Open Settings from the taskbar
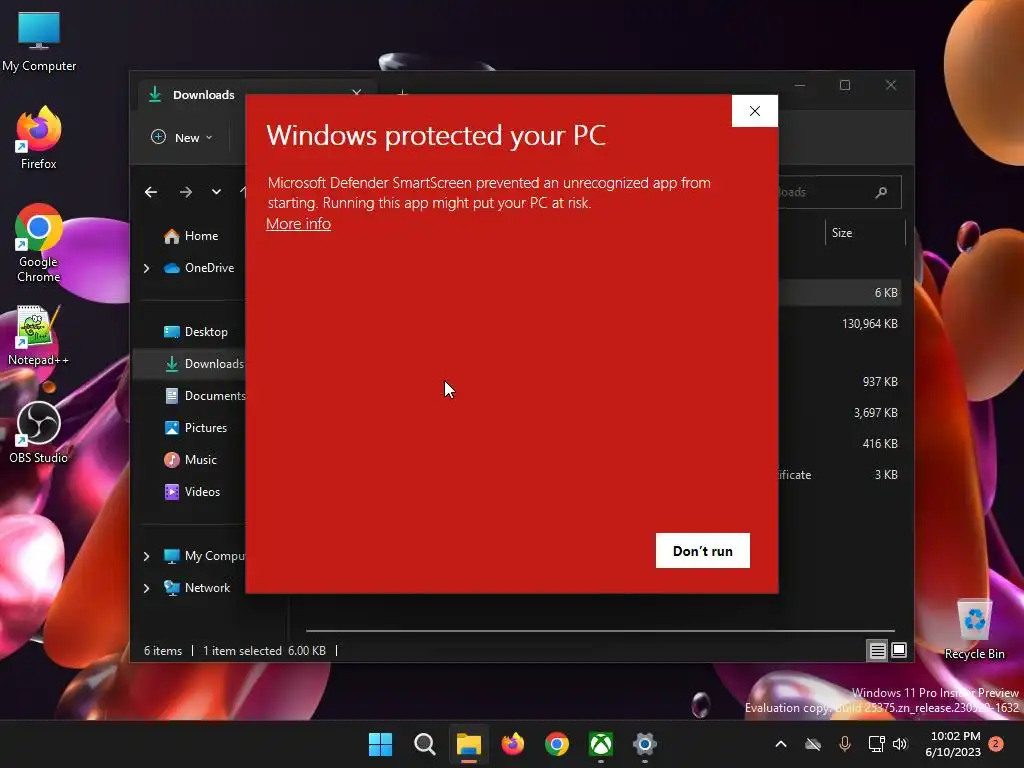1024x768 pixels. [645, 744]
